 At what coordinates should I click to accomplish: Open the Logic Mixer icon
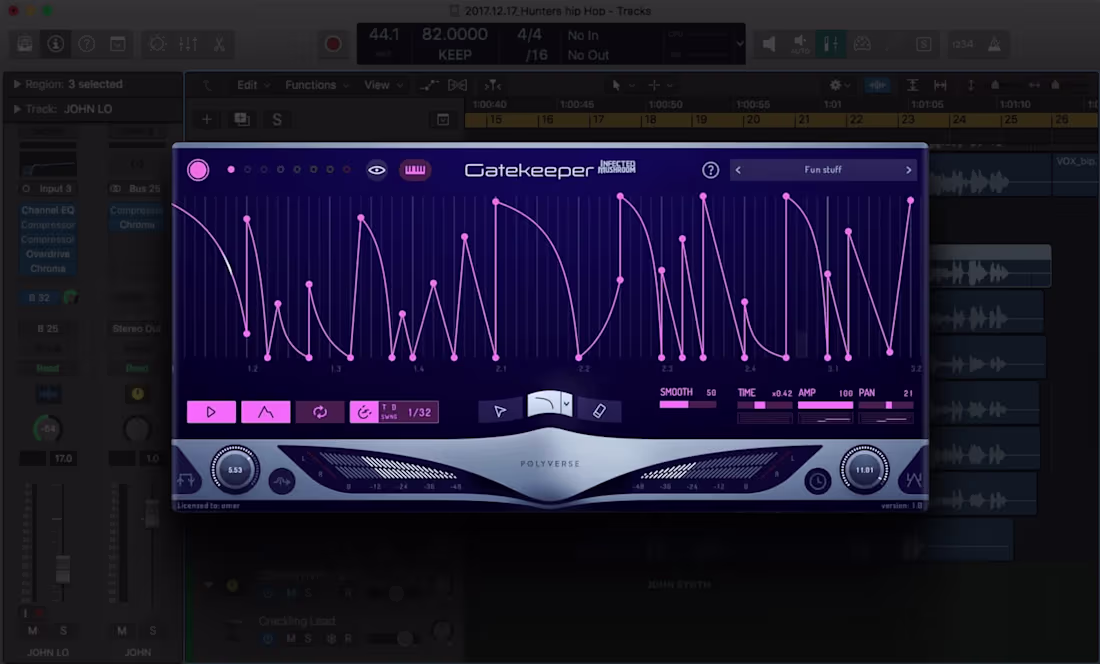[x=188, y=44]
